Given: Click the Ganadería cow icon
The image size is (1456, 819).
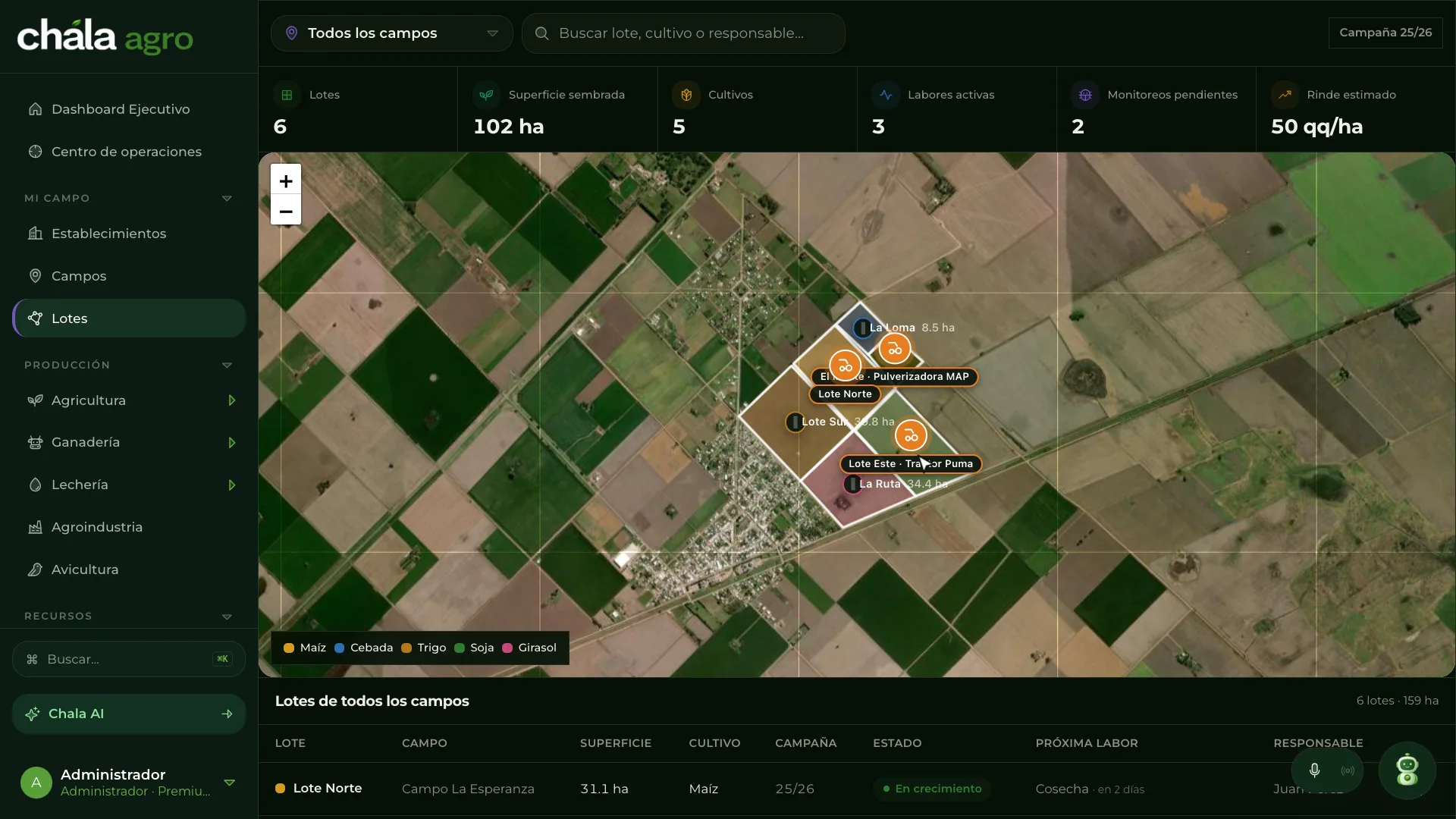Looking at the screenshot, I should (x=35, y=442).
